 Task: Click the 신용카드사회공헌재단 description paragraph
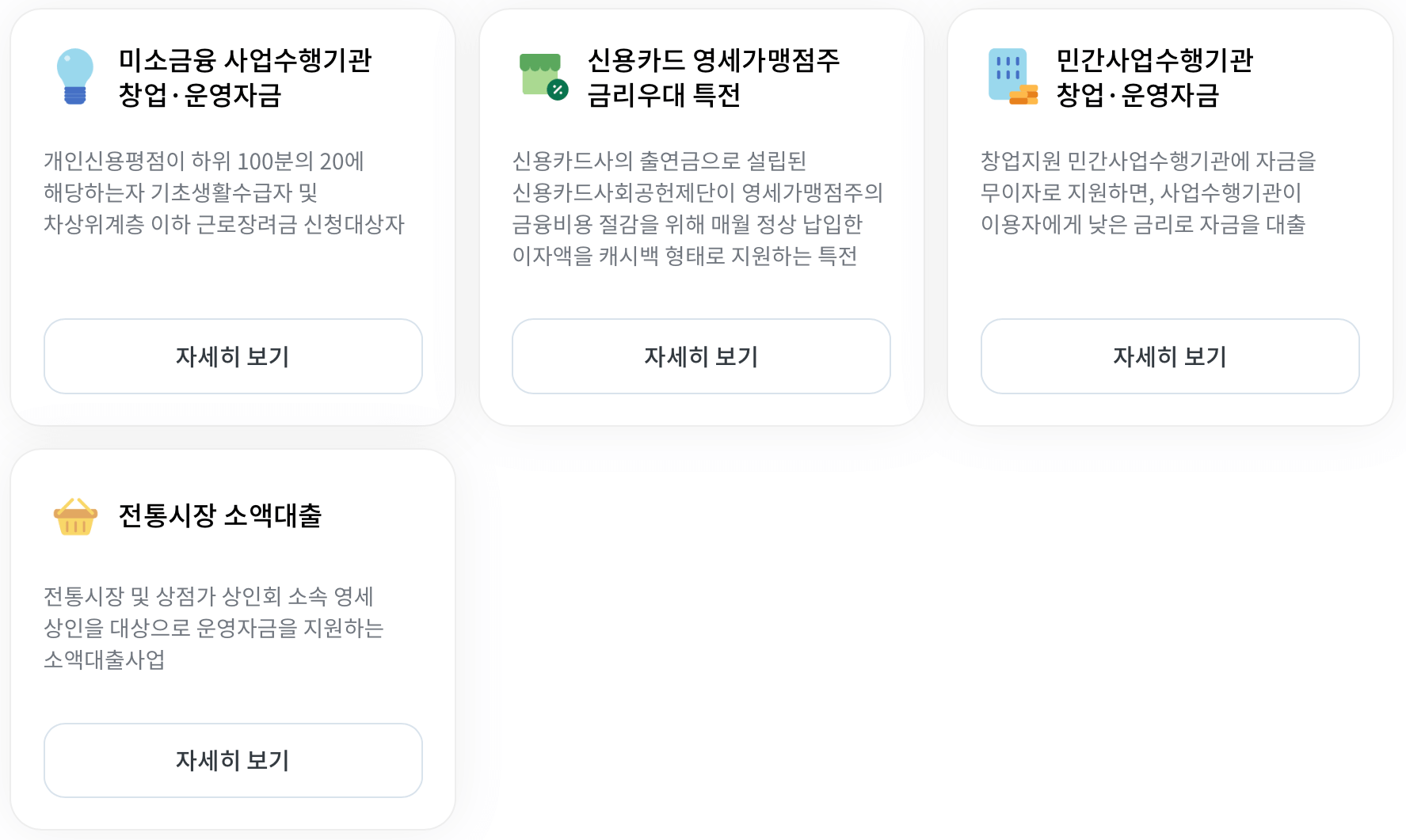coord(697,207)
